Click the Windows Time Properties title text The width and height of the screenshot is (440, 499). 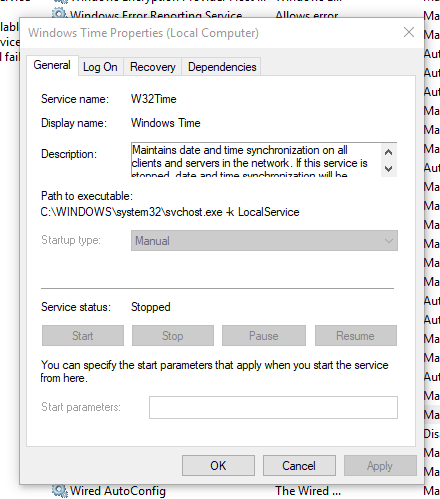[x=143, y=33]
